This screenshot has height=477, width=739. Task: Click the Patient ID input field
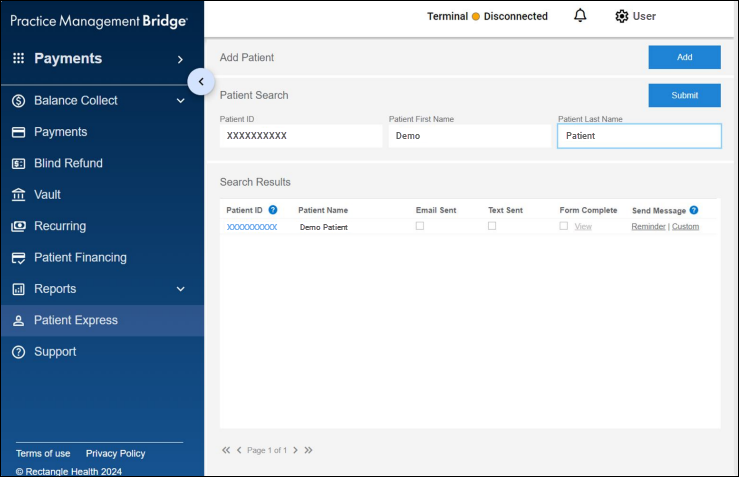click(301, 136)
